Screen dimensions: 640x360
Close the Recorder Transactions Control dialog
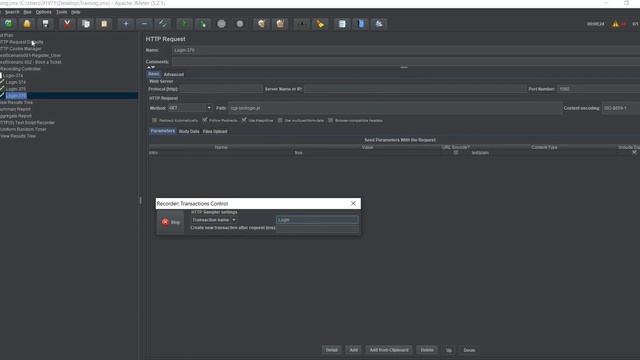tap(353, 203)
